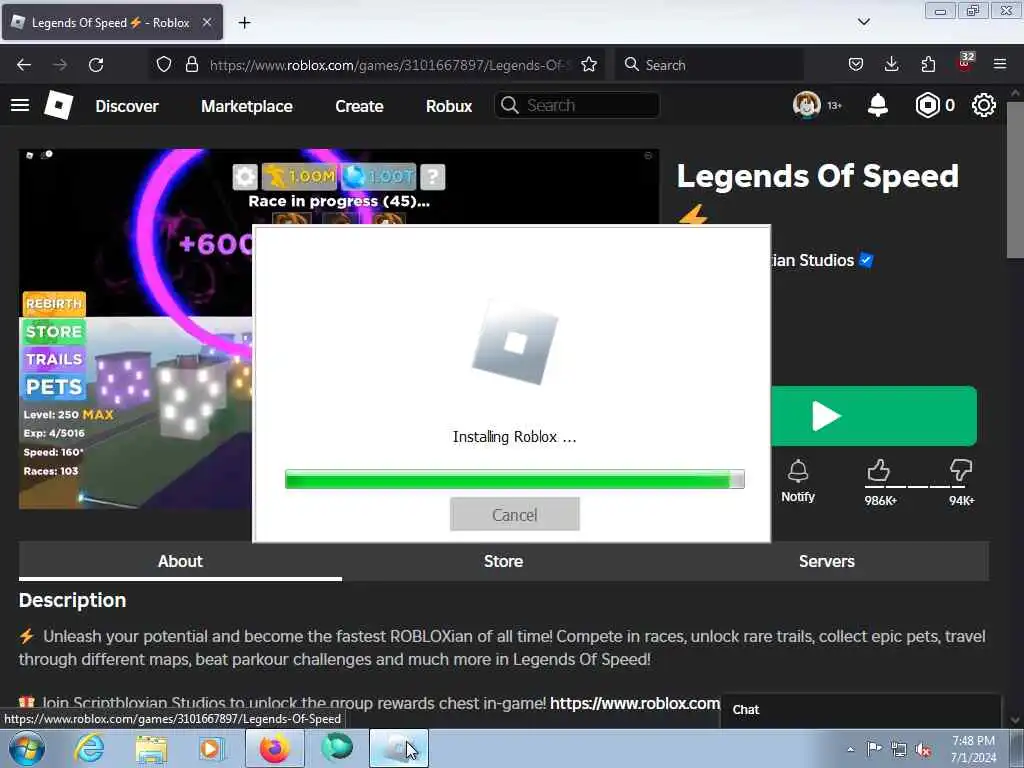This screenshot has height=768, width=1024.
Task: Open the roblox.com link in description
Action: 635,703
